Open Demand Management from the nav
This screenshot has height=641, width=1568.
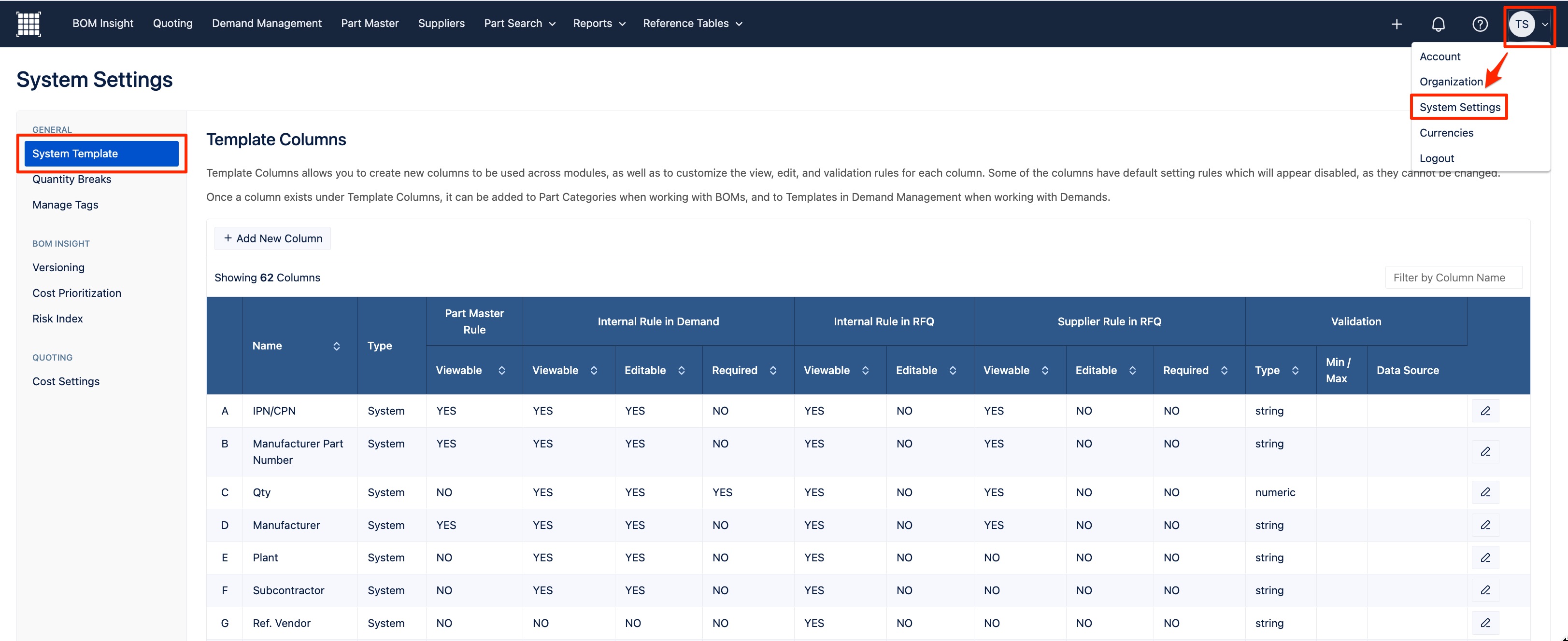tap(267, 24)
